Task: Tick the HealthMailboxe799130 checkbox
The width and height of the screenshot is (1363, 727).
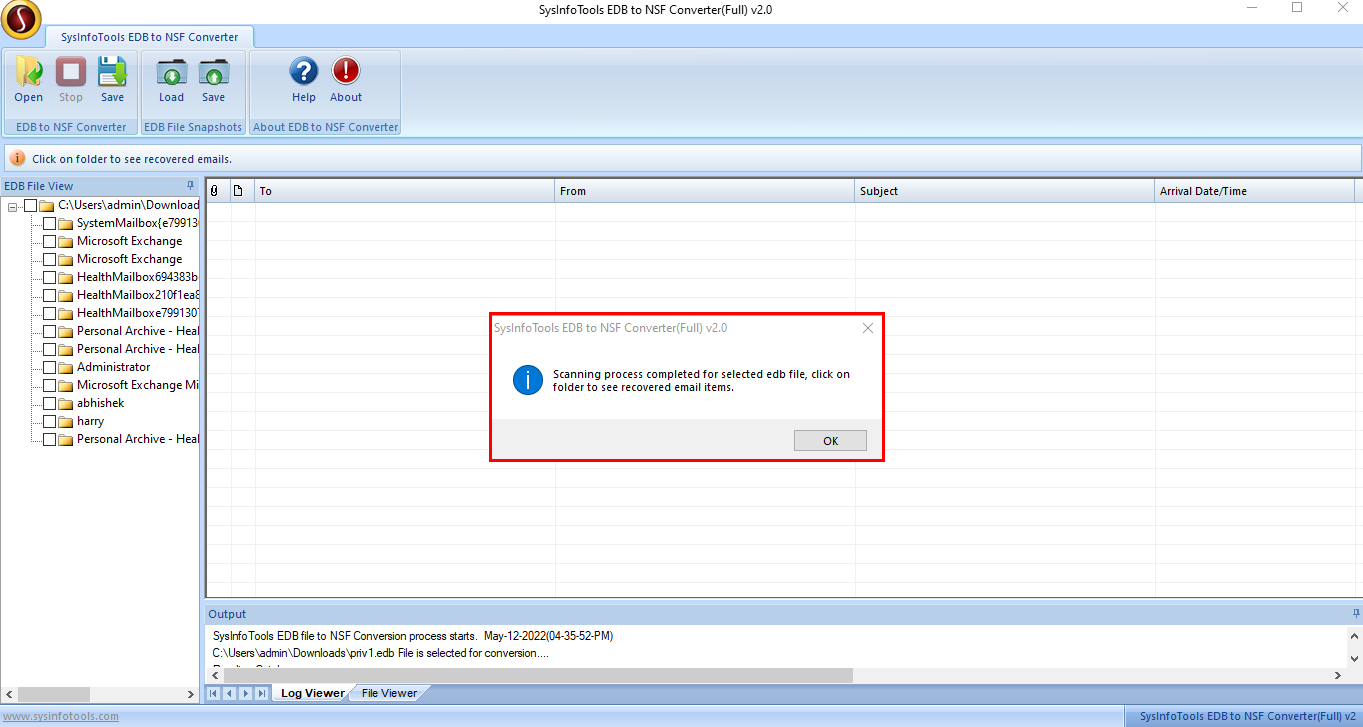Action: (x=50, y=313)
